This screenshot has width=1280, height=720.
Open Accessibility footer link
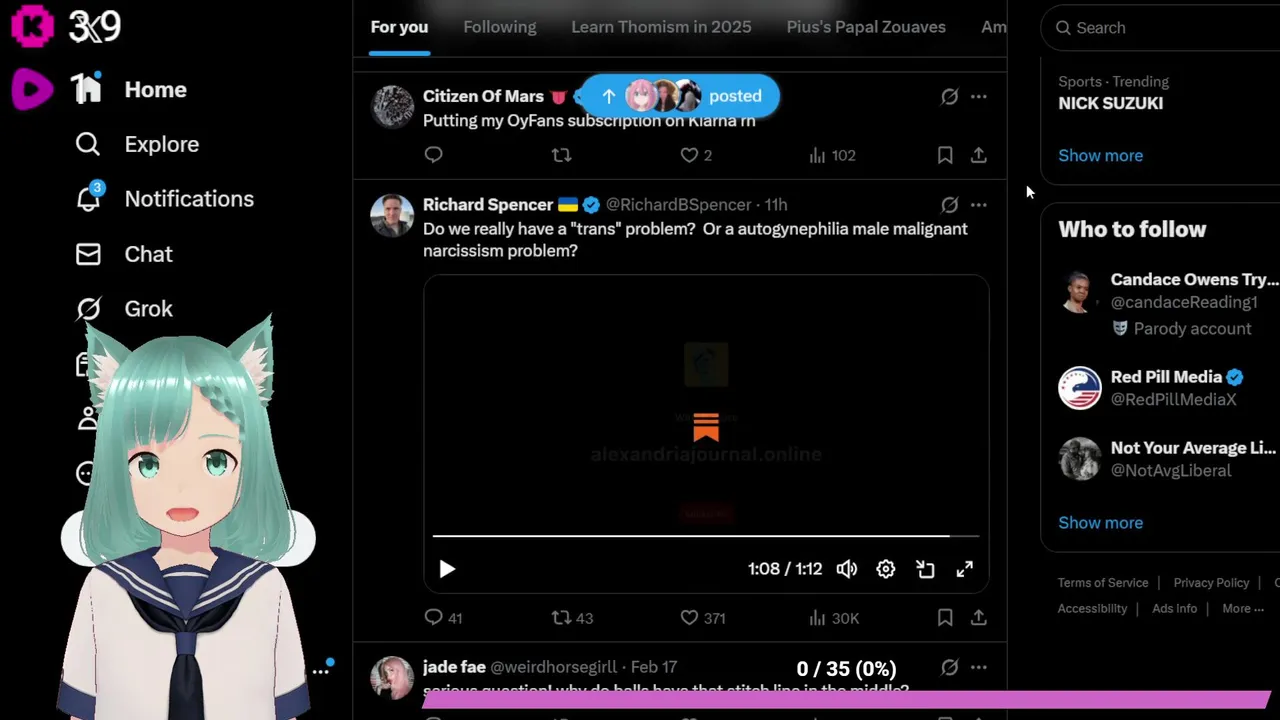[1092, 609]
